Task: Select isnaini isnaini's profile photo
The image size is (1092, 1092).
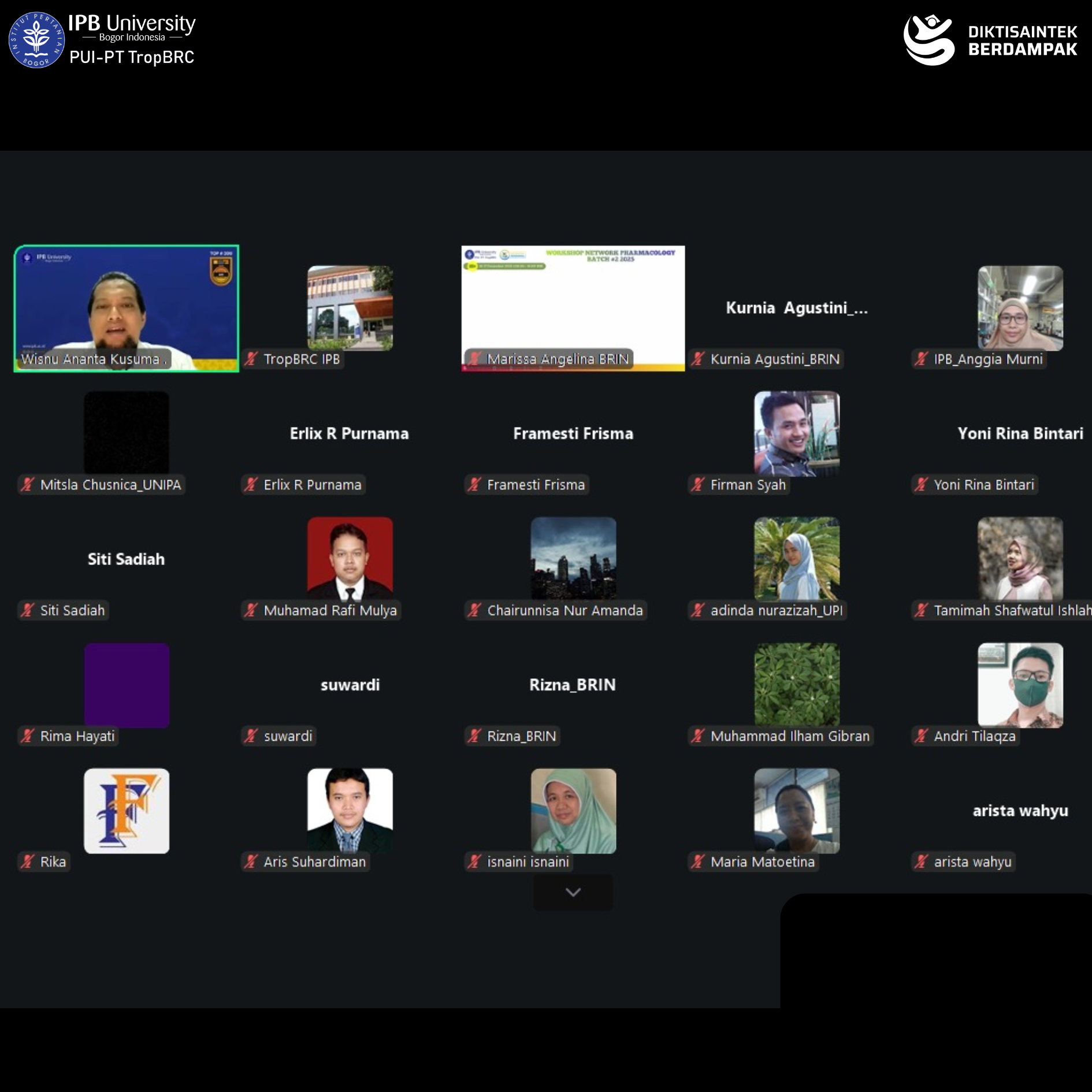Action: point(573,811)
